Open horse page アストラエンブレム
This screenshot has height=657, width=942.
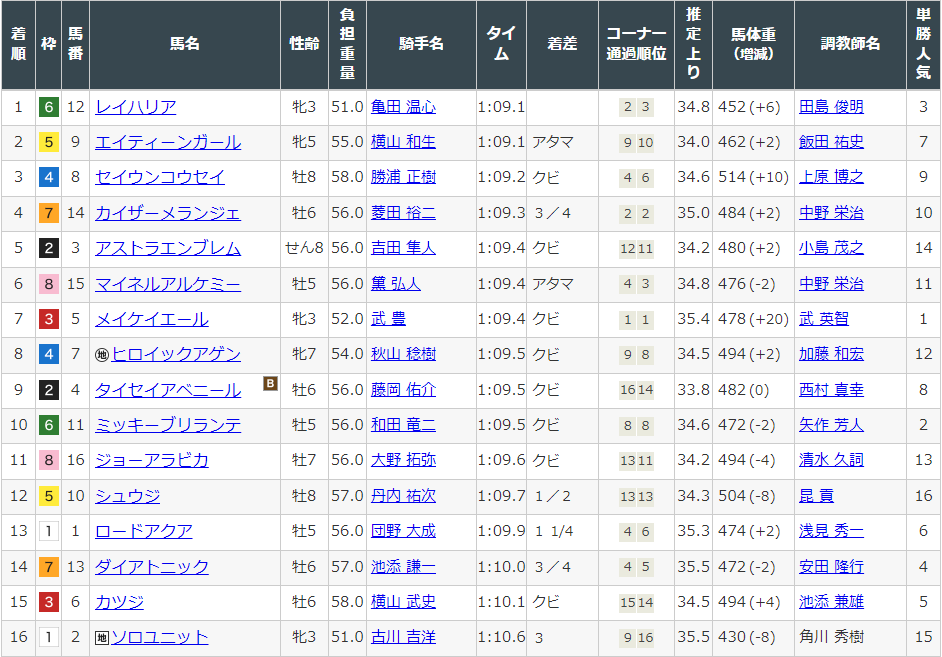tap(168, 248)
